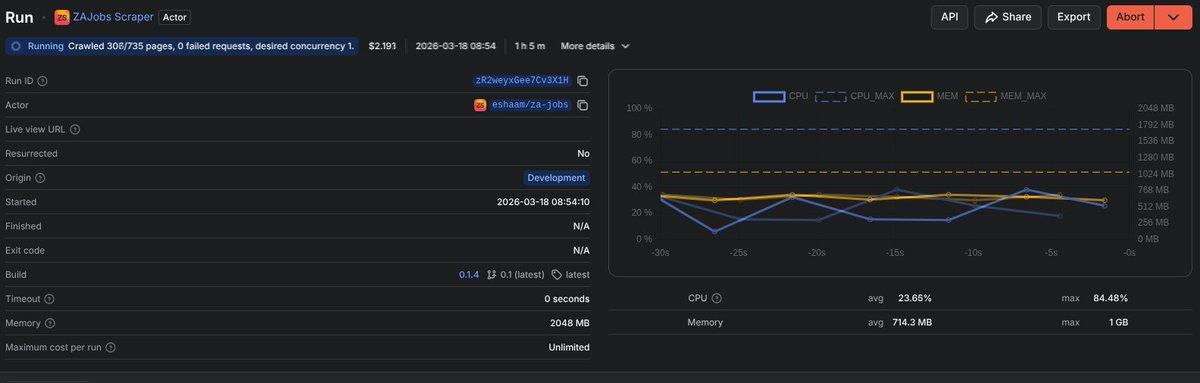
Task: Expand More details
Action: click(595, 46)
